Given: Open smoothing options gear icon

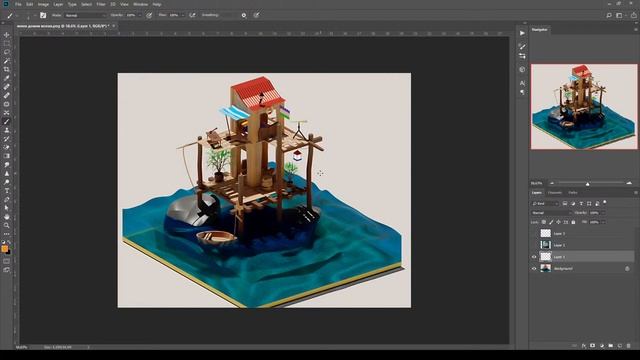Looking at the screenshot, I should click(244, 15).
